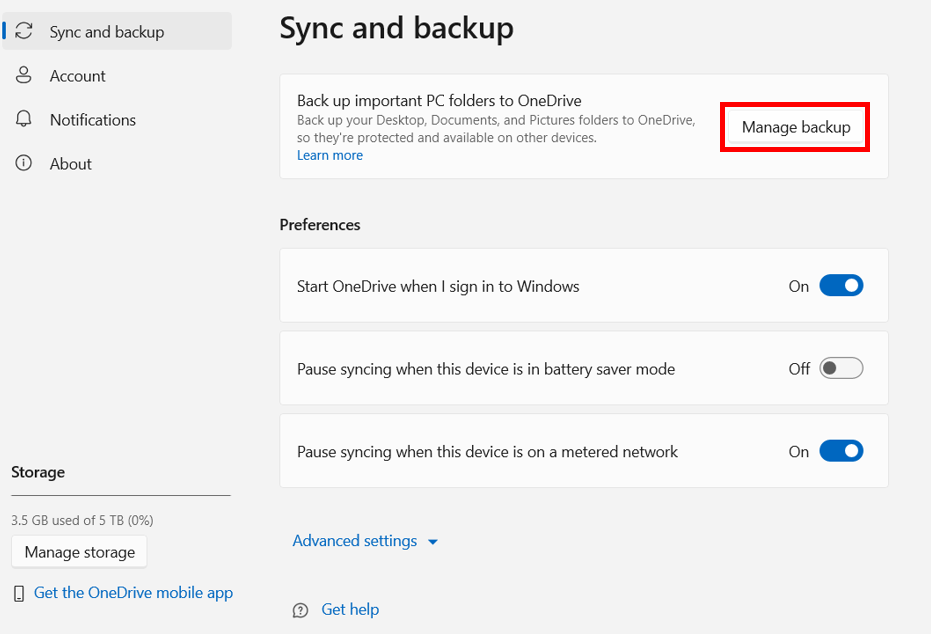Enable pause syncing in battery saver mode

point(841,369)
